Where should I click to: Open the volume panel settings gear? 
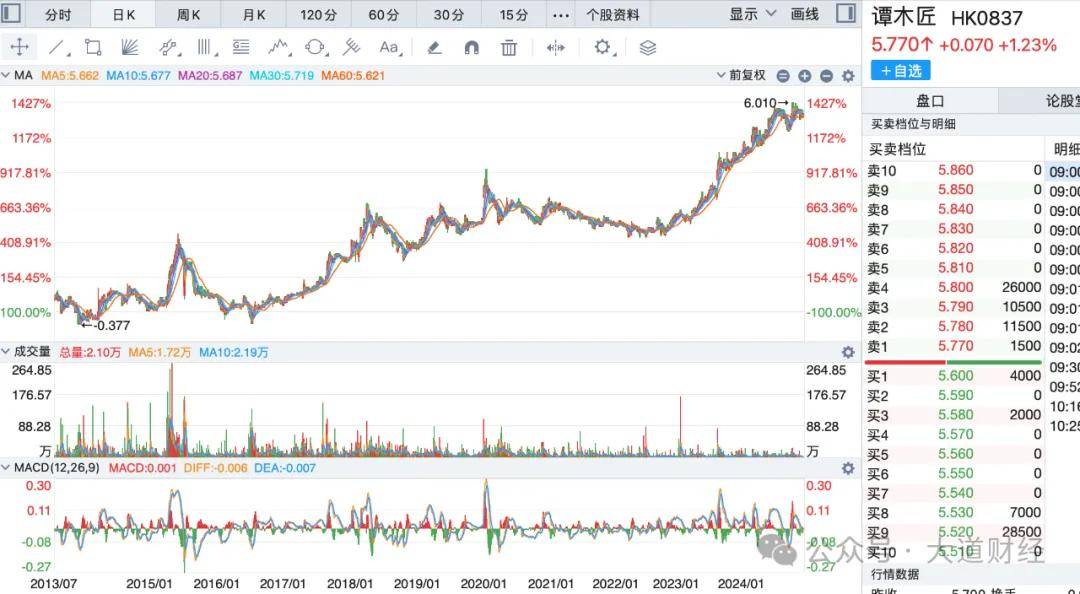(x=848, y=352)
